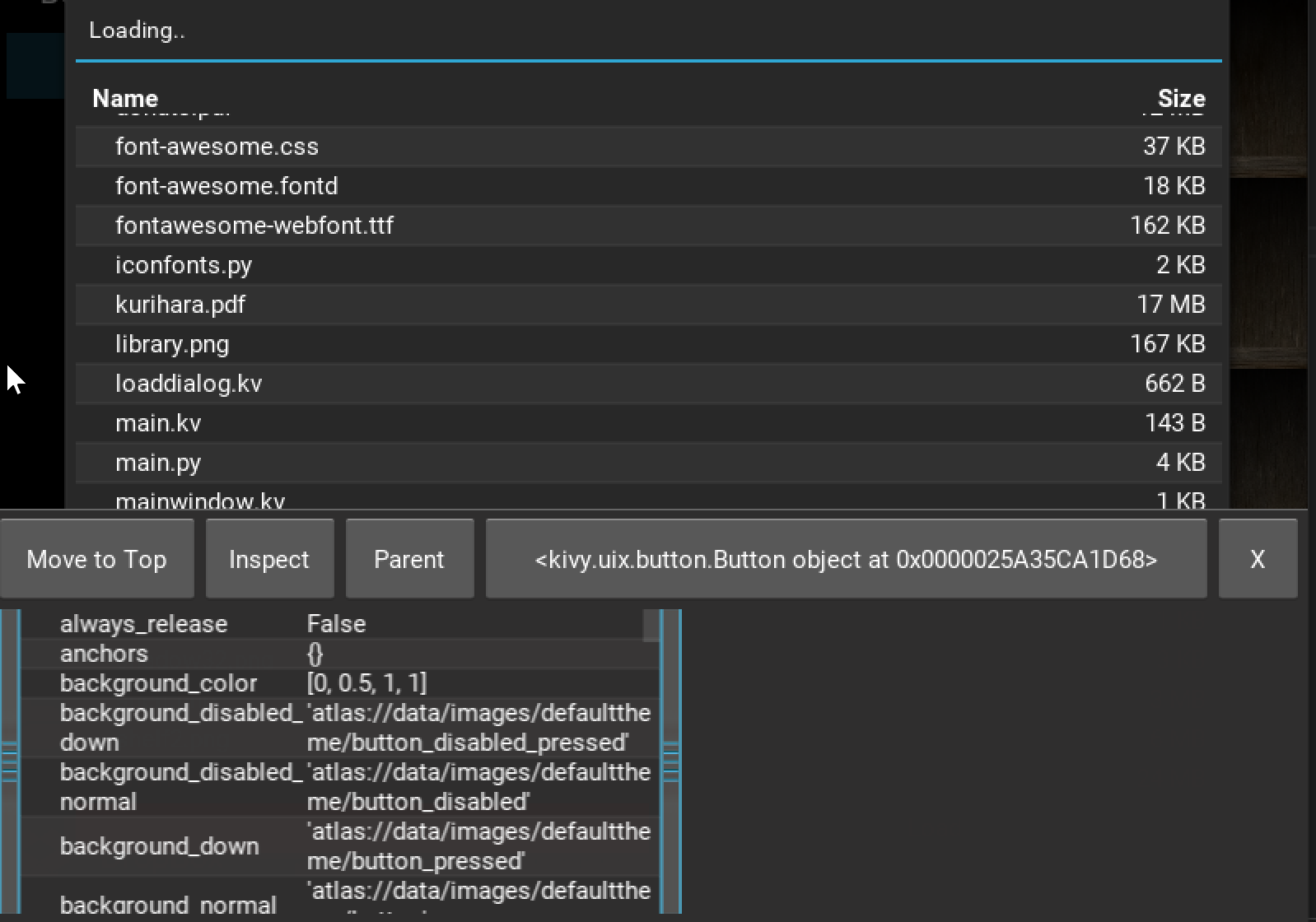The width and height of the screenshot is (1316, 922).
Task: Toggle the Inspect mode button
Action: (x=269, y=559)
